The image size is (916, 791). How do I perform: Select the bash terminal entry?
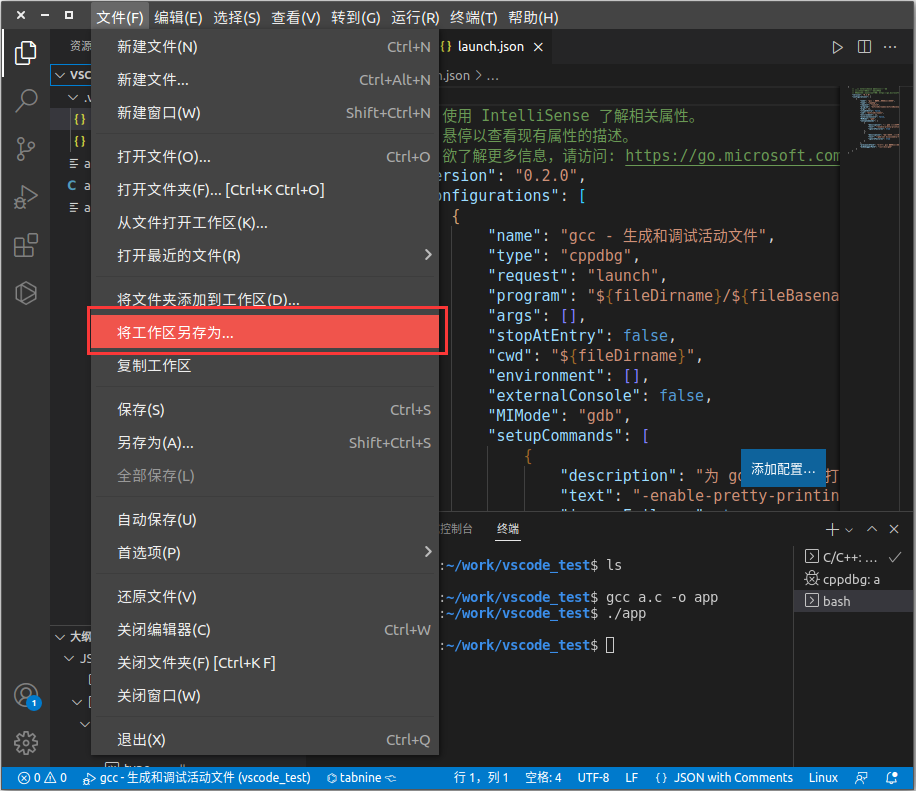[853, 601]
